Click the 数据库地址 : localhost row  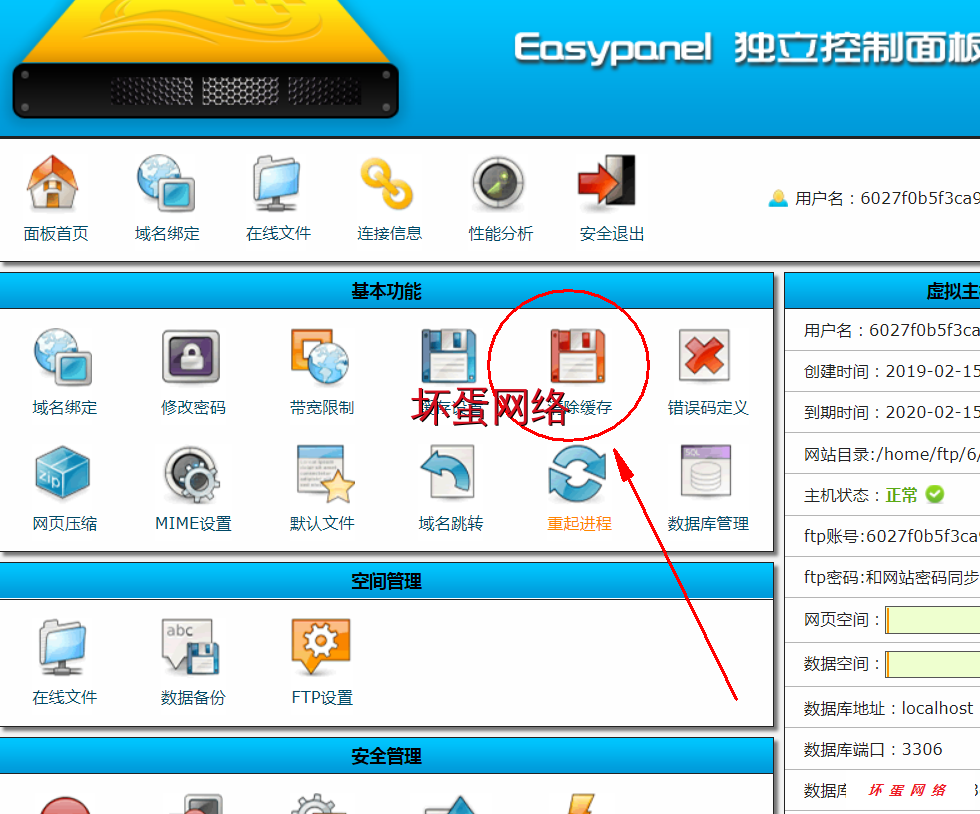pyautogui.click(x=882, y=708)
